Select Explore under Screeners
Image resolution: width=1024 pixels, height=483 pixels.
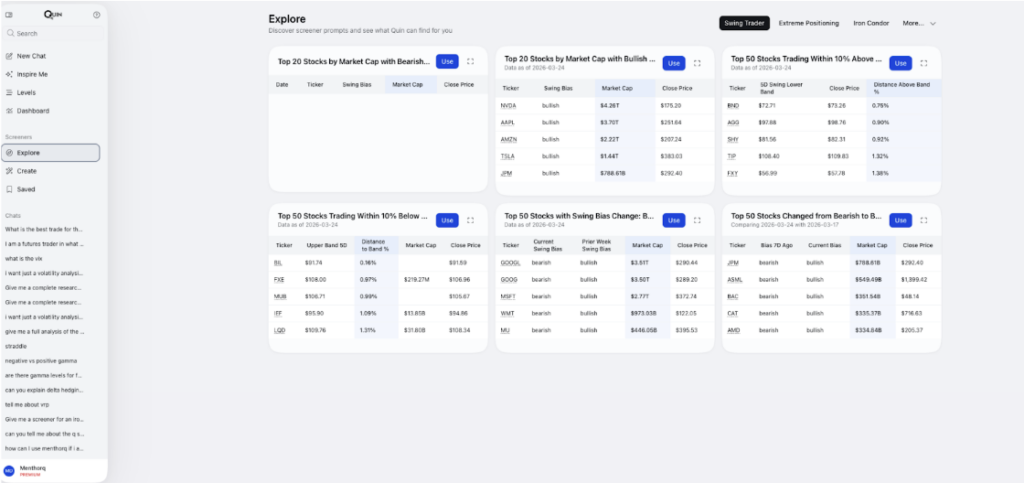[51, 153]
